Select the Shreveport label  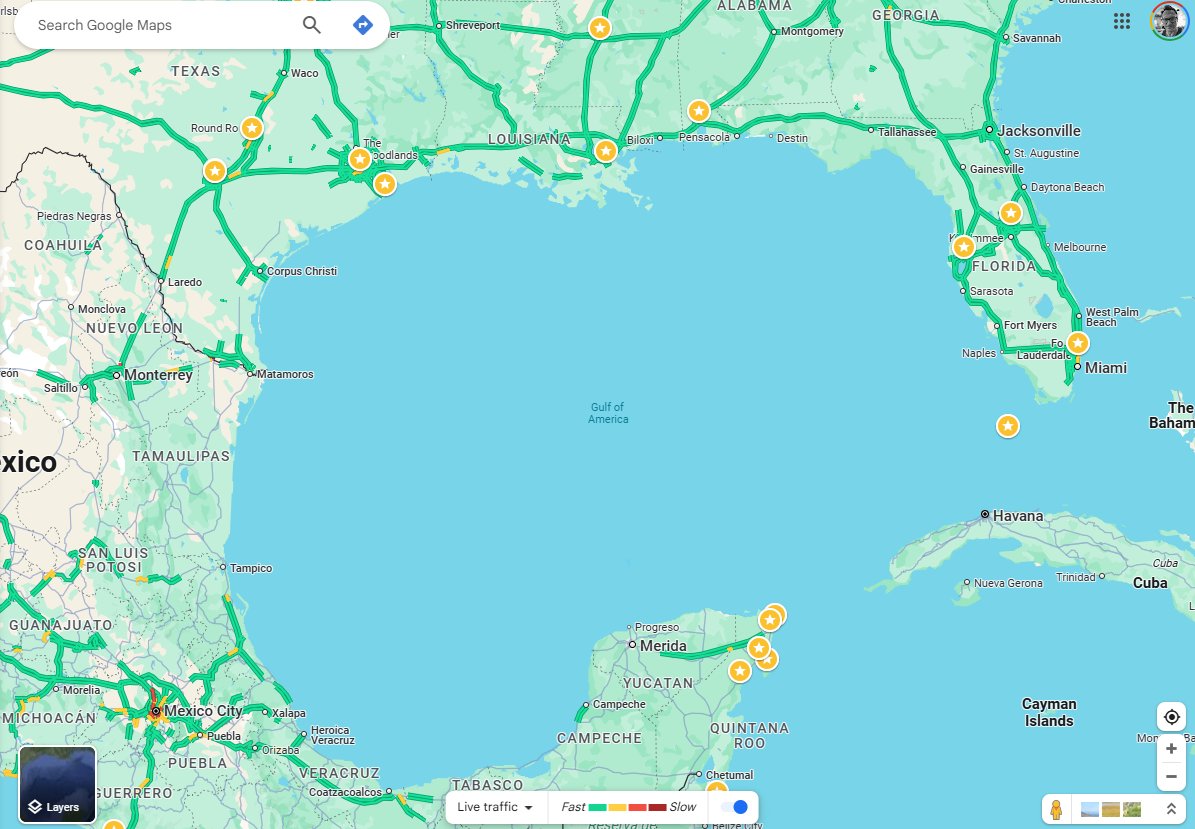click(x=473, y=25)
